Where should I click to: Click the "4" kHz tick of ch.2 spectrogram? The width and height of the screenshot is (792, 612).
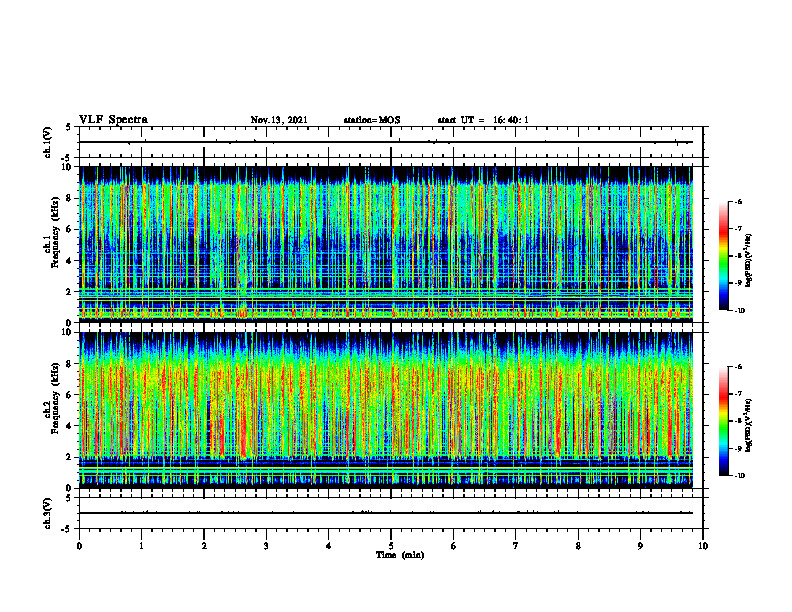(x=70, y=426)
